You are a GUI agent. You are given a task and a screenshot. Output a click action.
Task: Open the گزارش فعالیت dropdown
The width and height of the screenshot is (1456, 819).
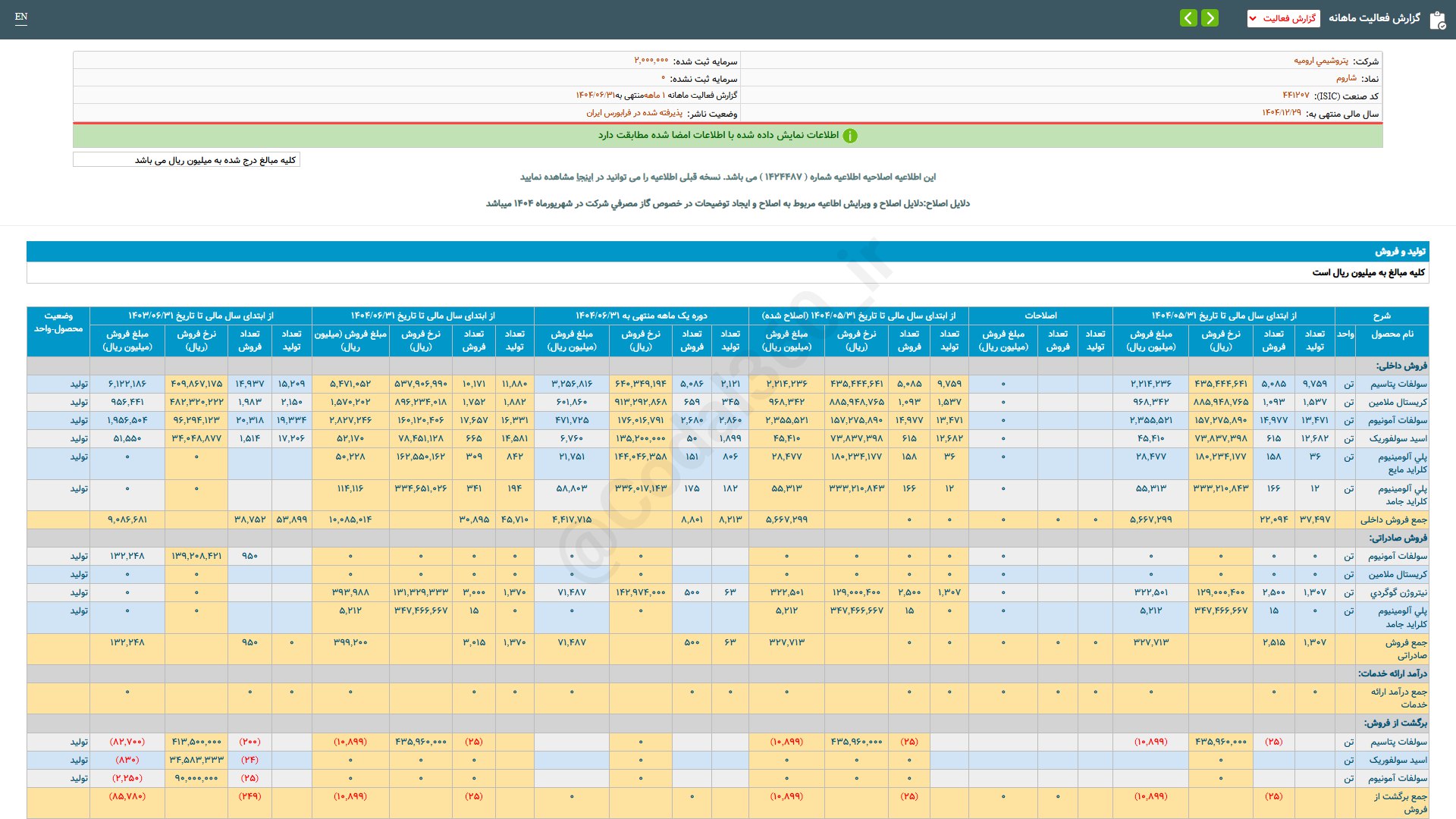pyautogui.click(x=1283, y=18)
